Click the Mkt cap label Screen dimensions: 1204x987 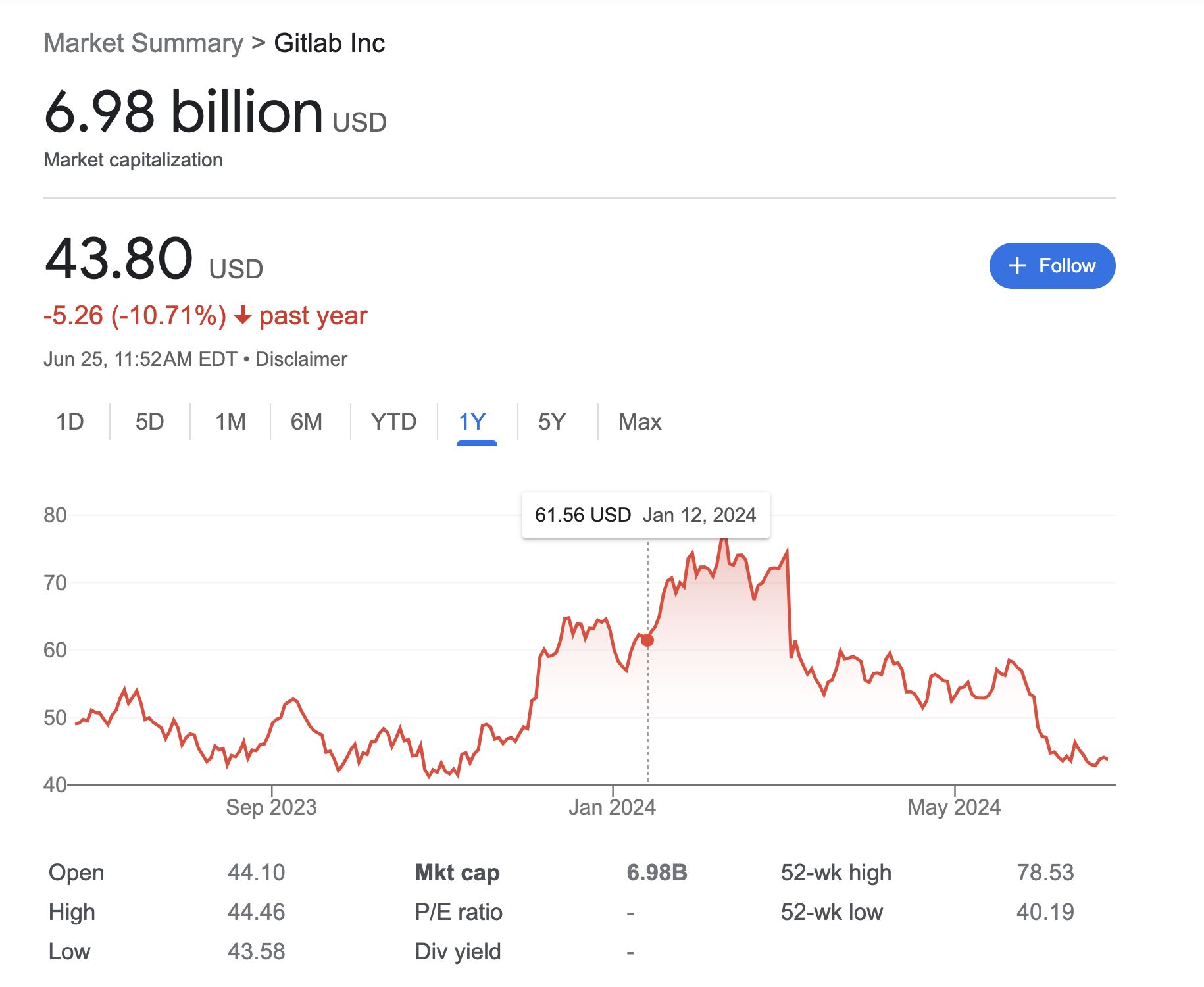tap(457, 873)
